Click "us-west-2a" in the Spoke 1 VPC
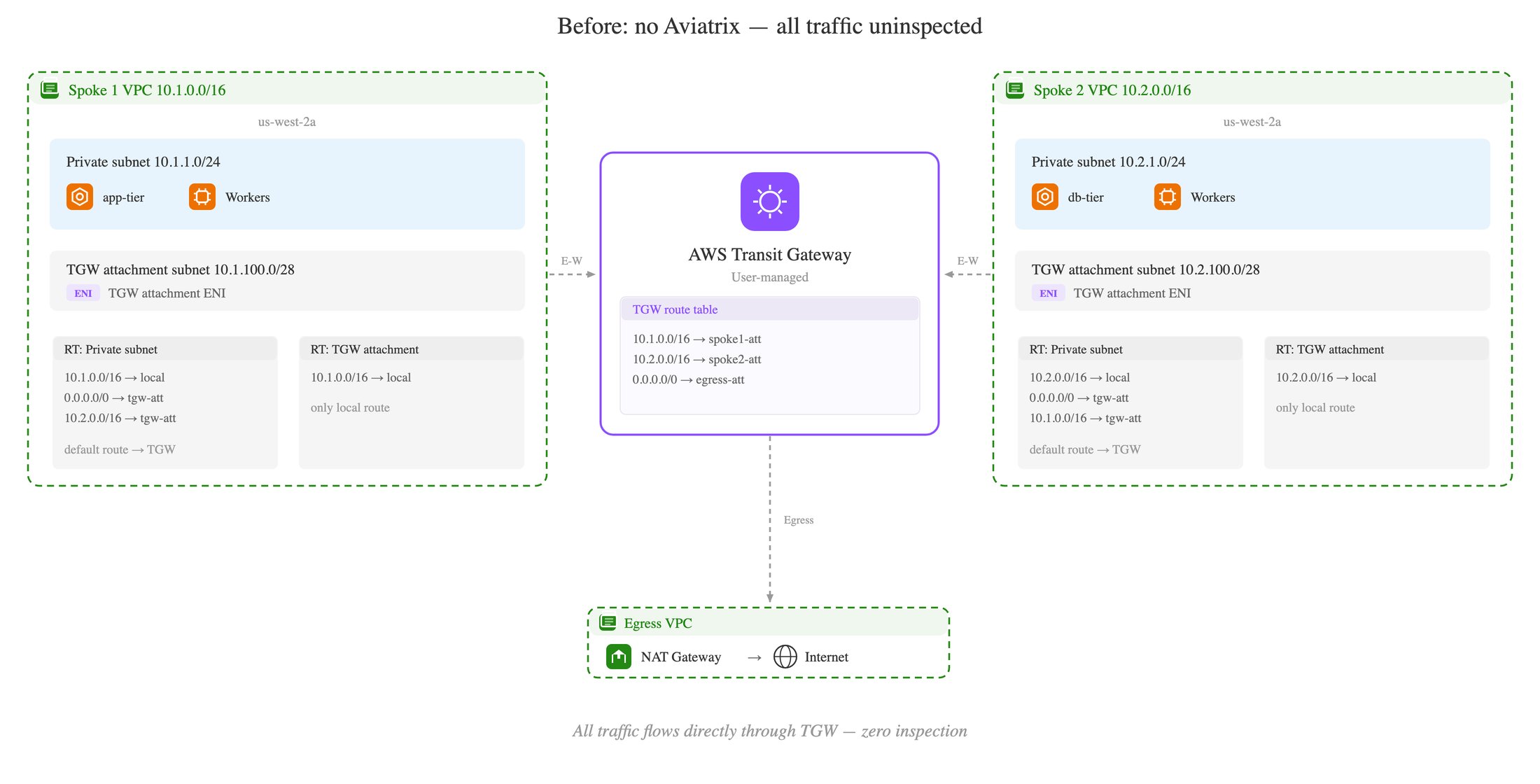This screenshot has height=784, width=1540. (x=287, y=122)
